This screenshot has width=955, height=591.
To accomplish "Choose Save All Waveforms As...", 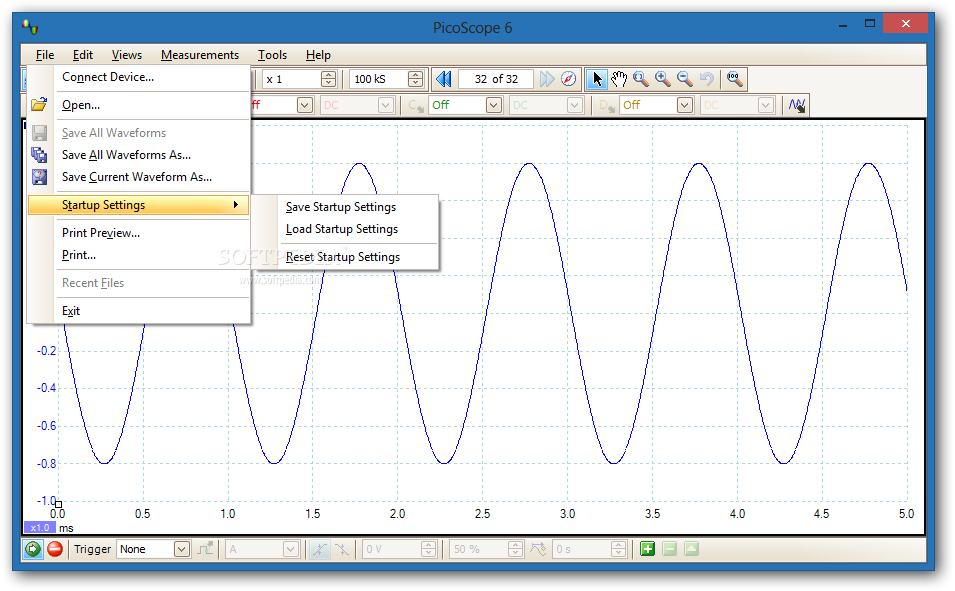I will coord(139,155).
